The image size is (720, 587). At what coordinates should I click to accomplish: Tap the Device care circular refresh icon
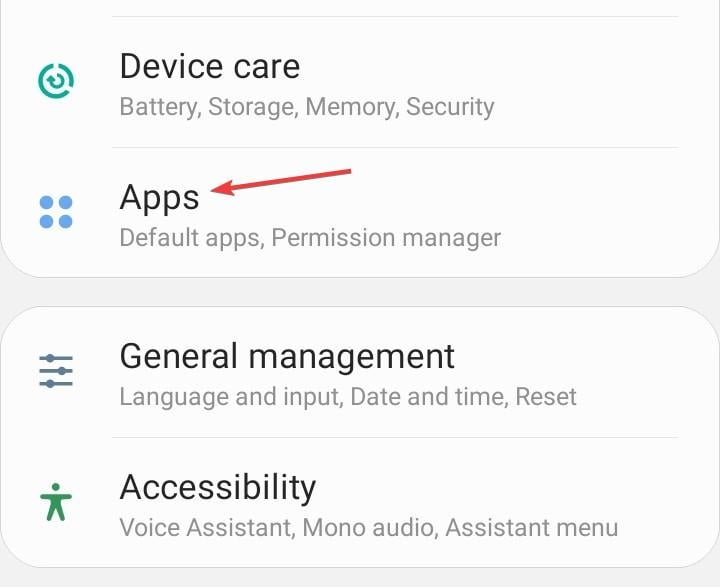[56, 83]
